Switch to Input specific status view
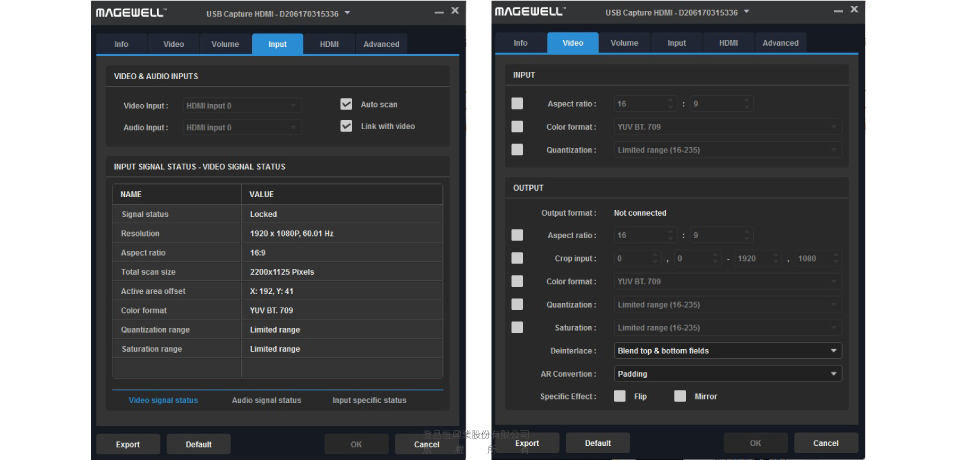This screenshot has width=960, height=460. [x=369, y=400]
